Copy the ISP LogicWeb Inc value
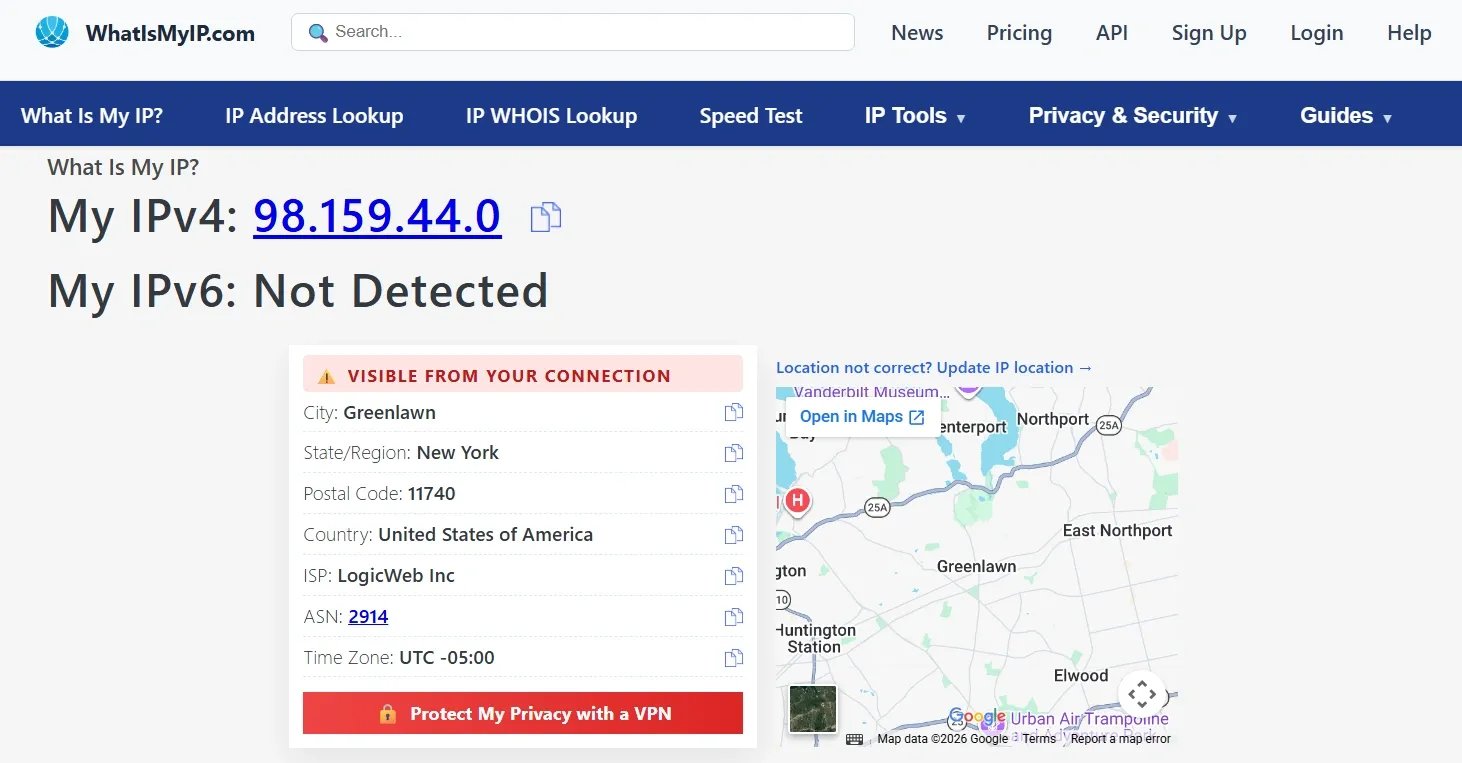 (734, 576)
